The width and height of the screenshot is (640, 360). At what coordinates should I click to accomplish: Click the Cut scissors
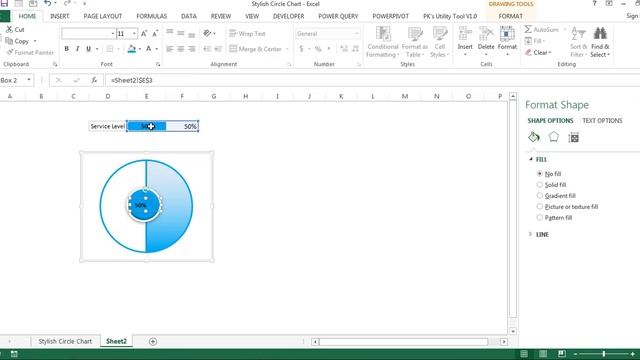point(9,29)
